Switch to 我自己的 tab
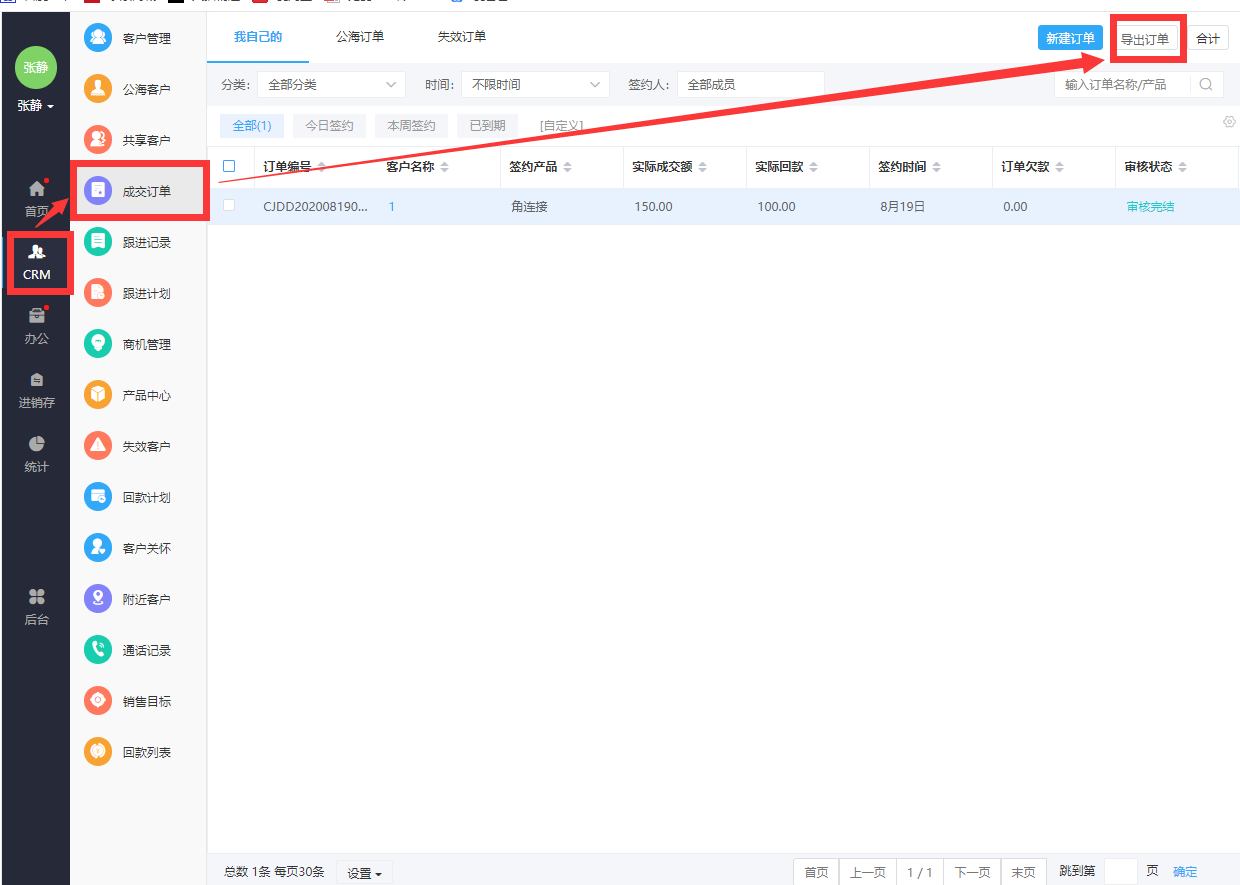 258,37
